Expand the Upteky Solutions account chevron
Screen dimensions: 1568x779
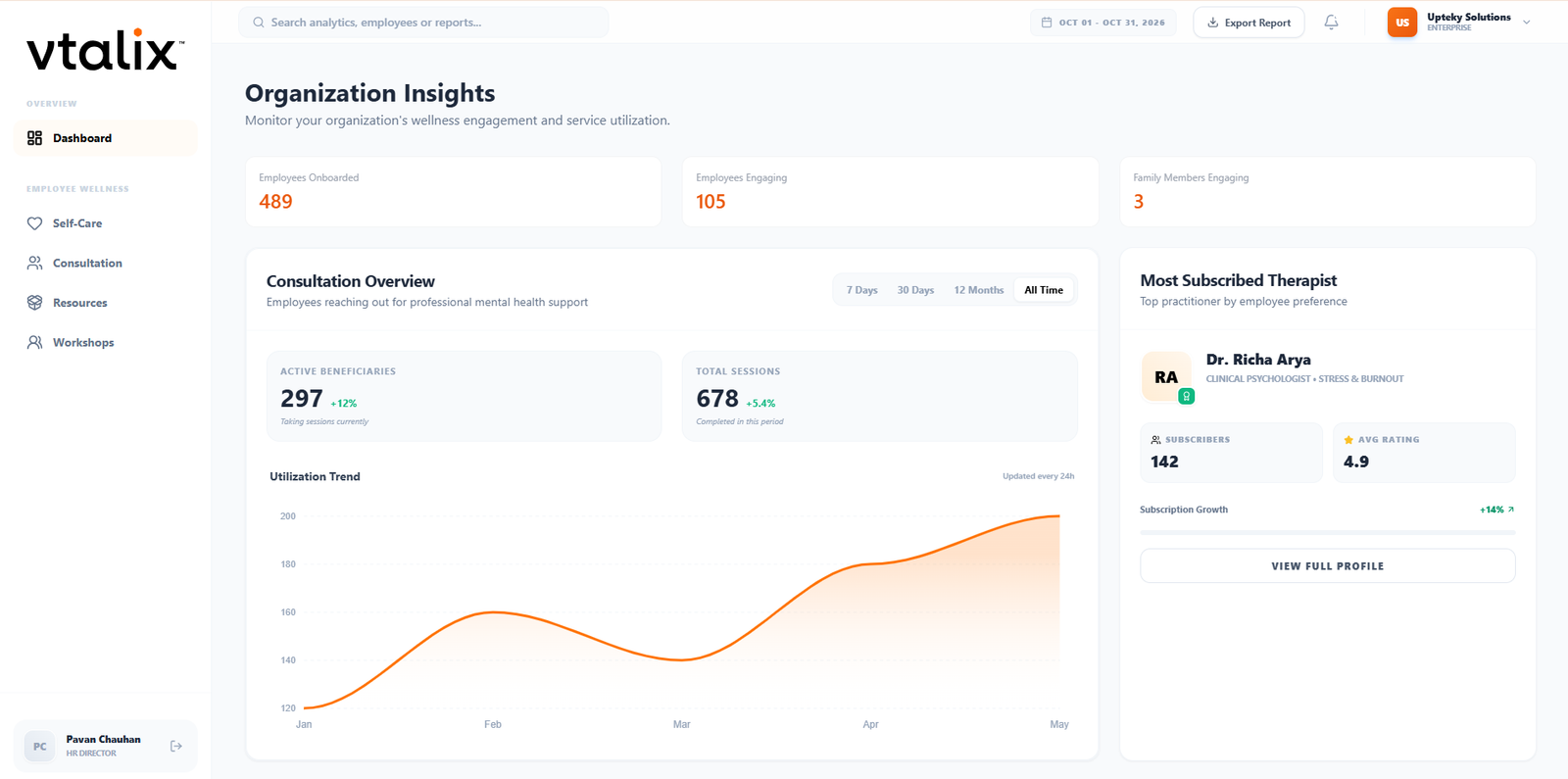tap(1527, 23)
